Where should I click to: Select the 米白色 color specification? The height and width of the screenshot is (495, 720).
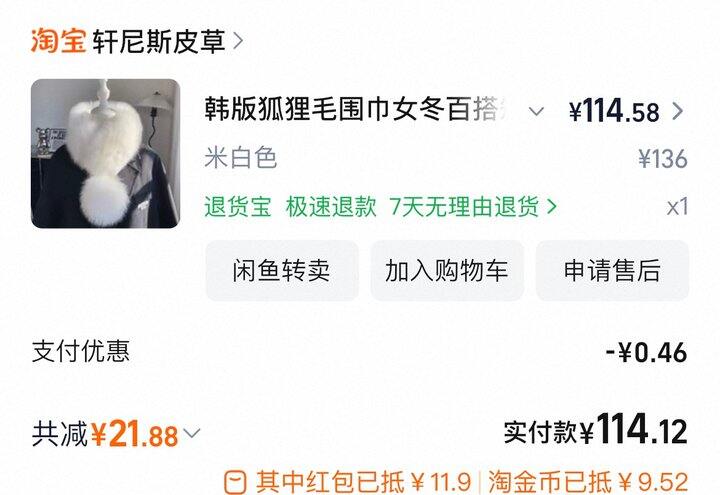point(241,158)
